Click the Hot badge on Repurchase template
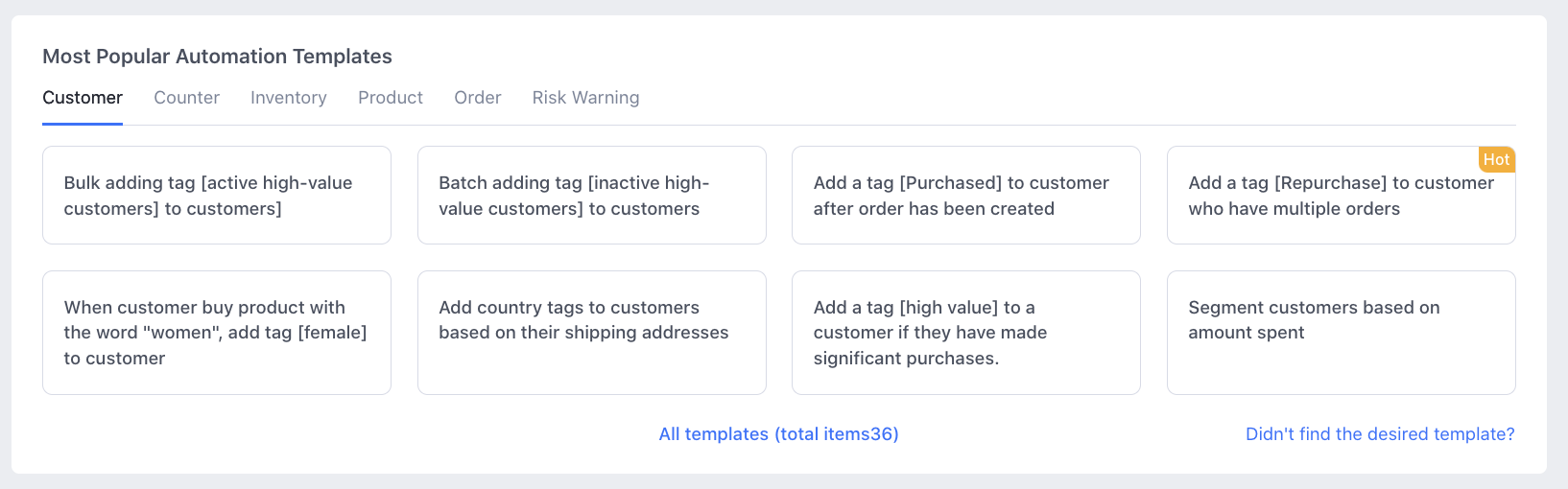The height and width of the screenshot is (489, 1568). tap(1496, 160)
